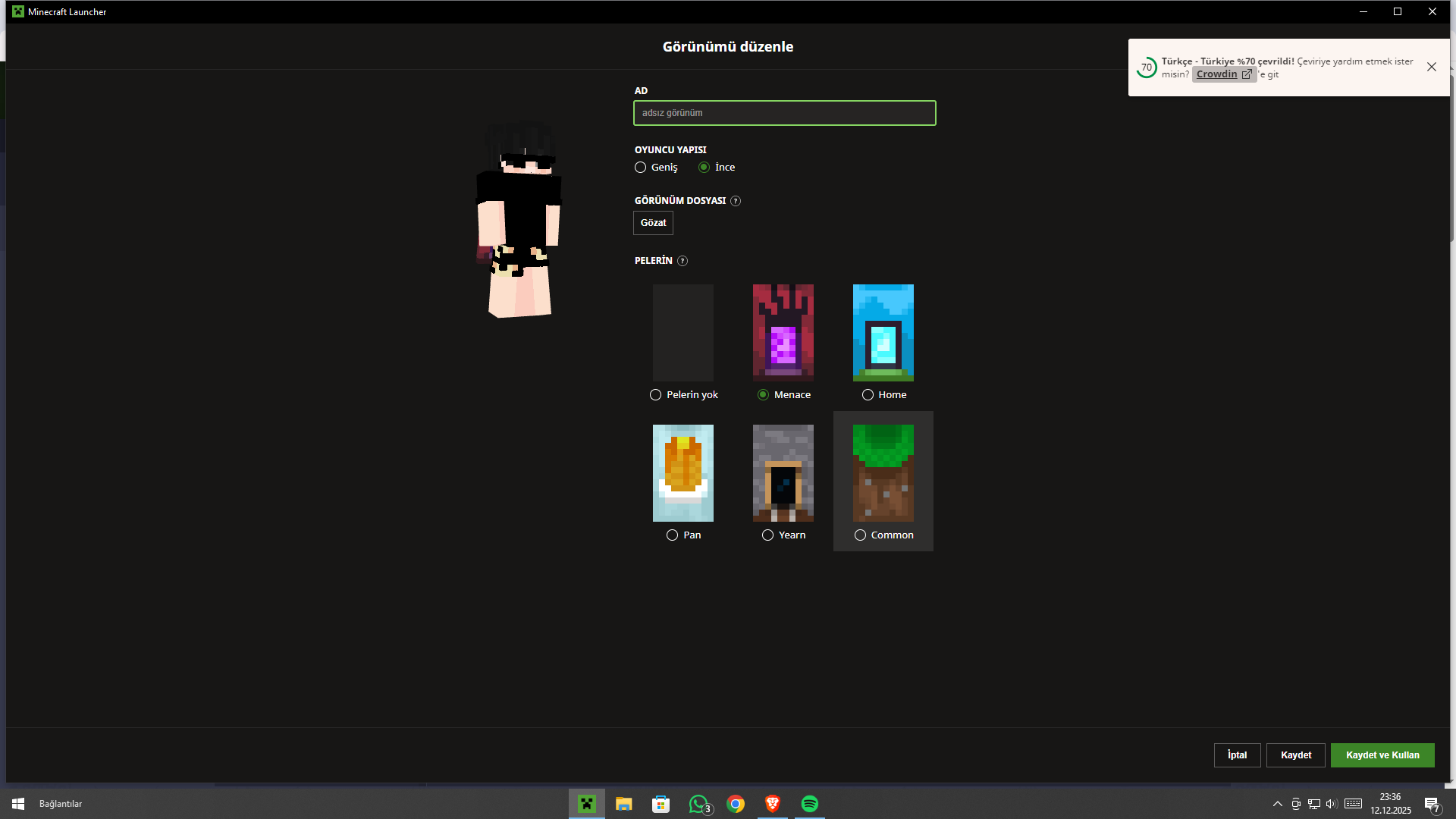This screenshot has height=819, width=1456.
Task: Click the skin name input field
Action: coord(785,113)
